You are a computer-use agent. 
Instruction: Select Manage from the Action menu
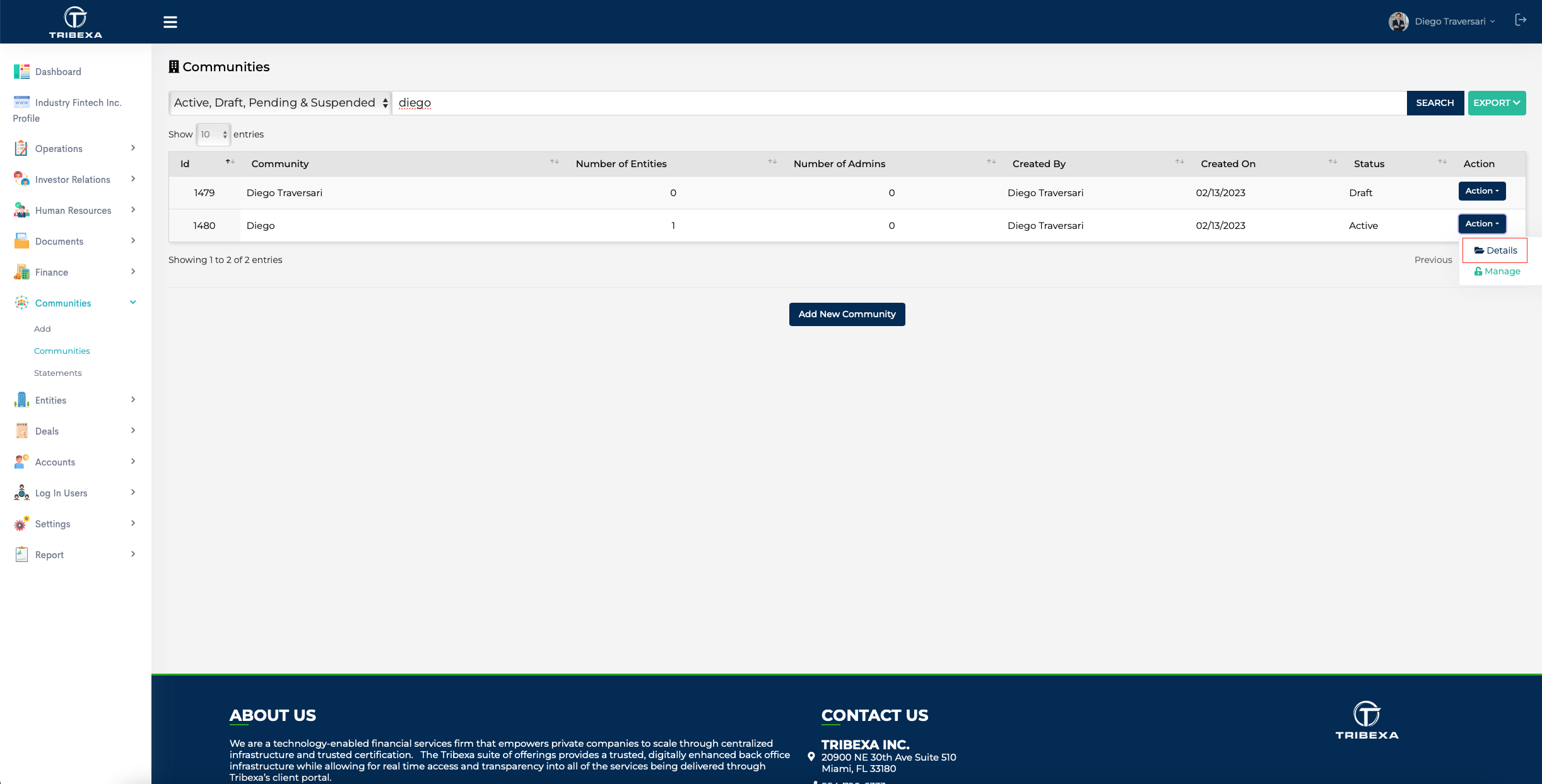pyautogui.click(x=1497, y=271)
